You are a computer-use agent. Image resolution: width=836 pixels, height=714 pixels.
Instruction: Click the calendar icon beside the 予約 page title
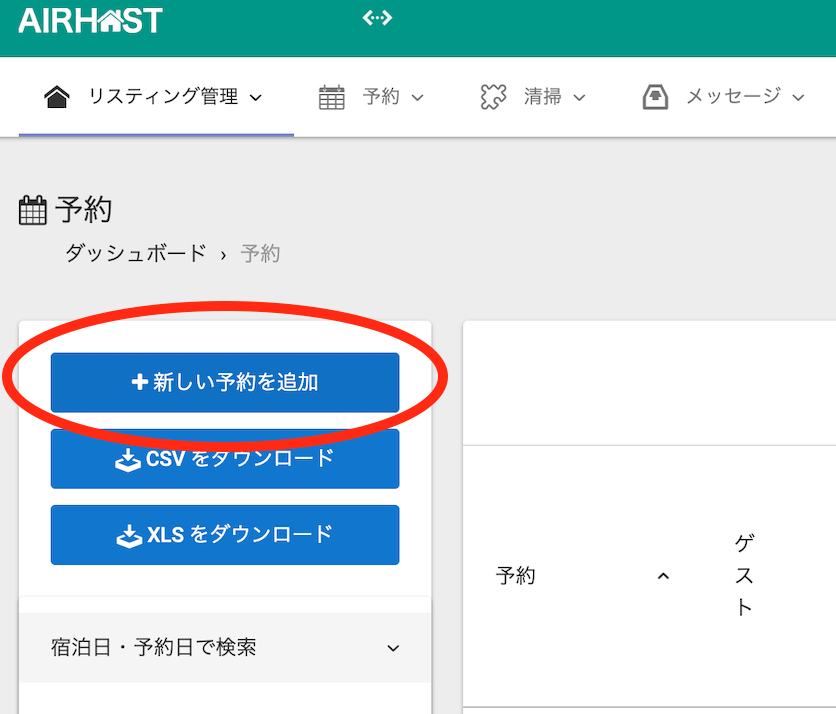[33, 211]
